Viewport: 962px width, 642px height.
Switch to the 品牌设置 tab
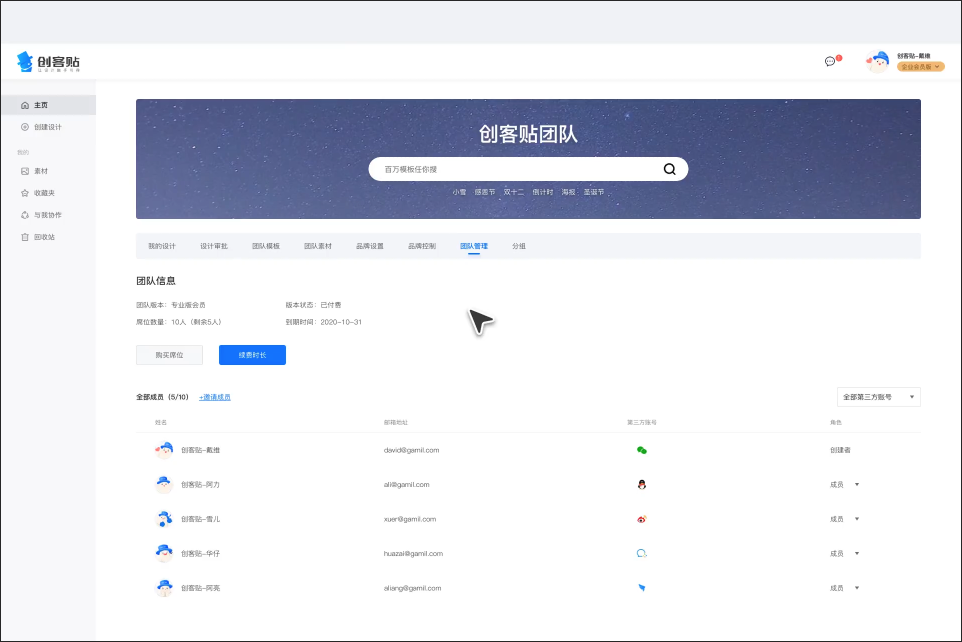370,245
